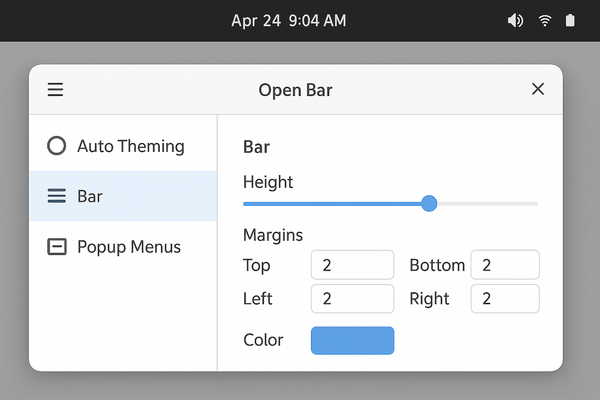The image size is (600, 400).
Task: Open the volume speaker indicator in top panel
Action: pyautogui.click(x=516, y=20)
